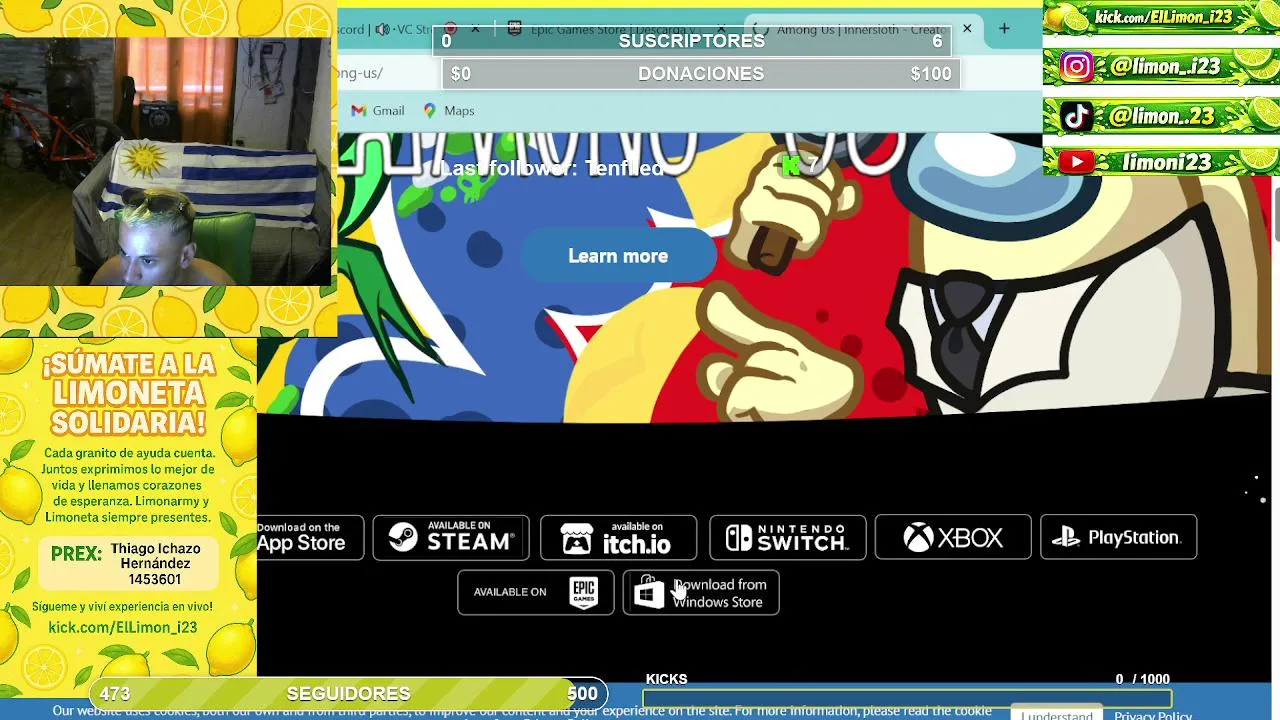Open the Gmail bookmark
This screenshot has width=1280, height=720.
coord(378,111)
